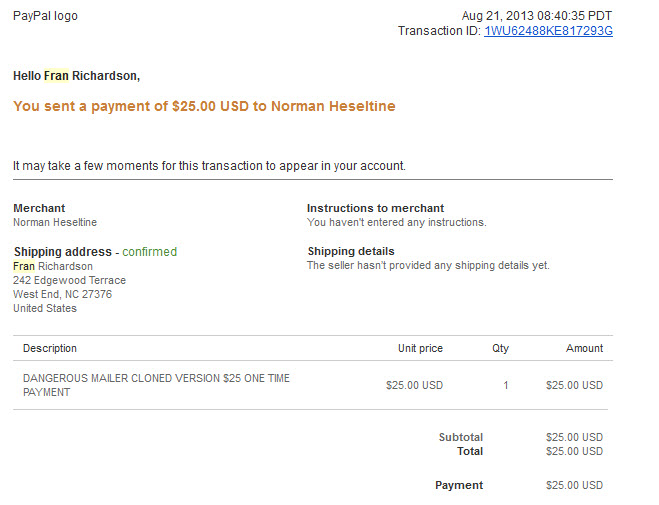This screenshot has width=659, height=505.
Task: Select merchant name Norman Heseltine under Merchant
Action: pyautogui.click(x=55, y=222)
